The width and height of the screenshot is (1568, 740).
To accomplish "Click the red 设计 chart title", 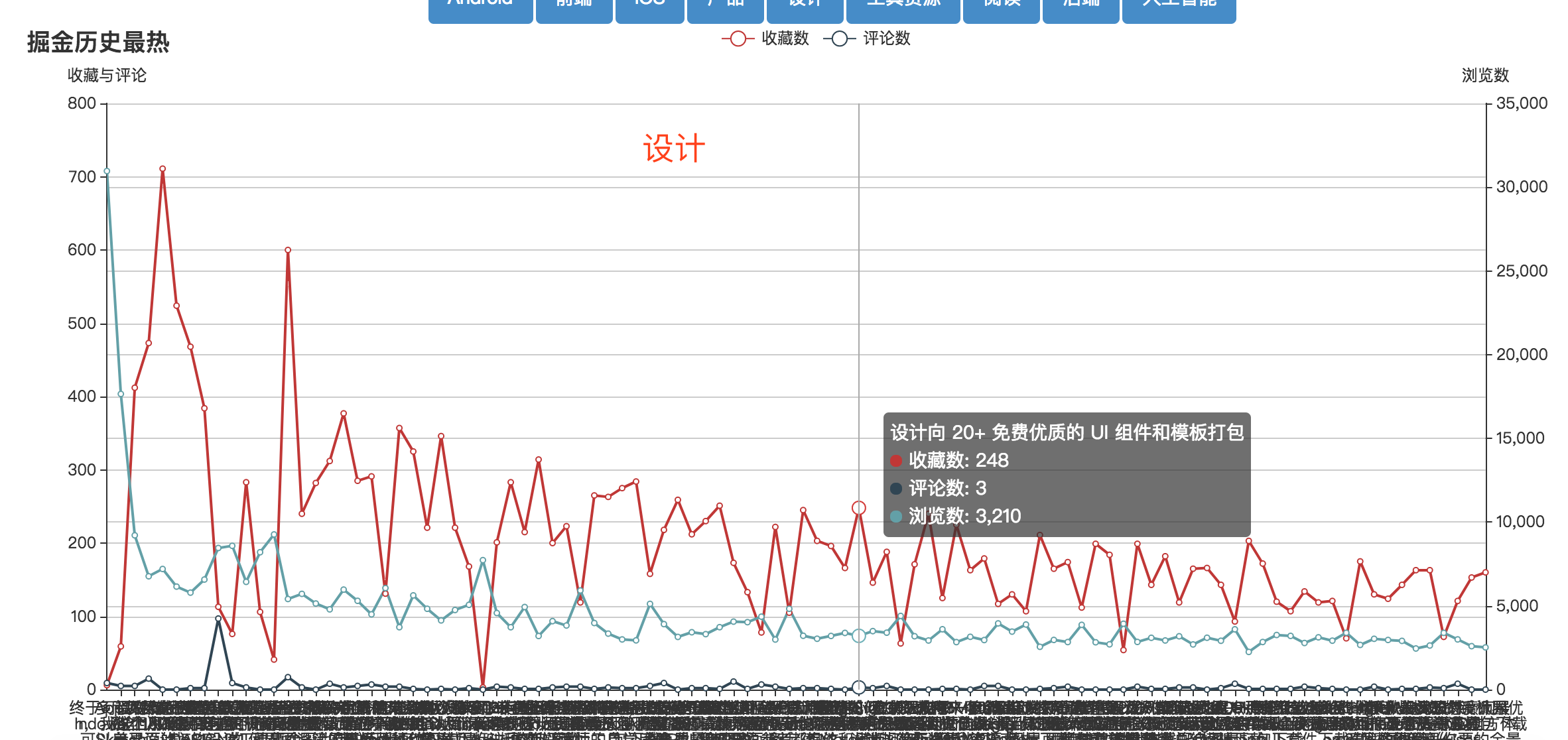I will point(674,149).
